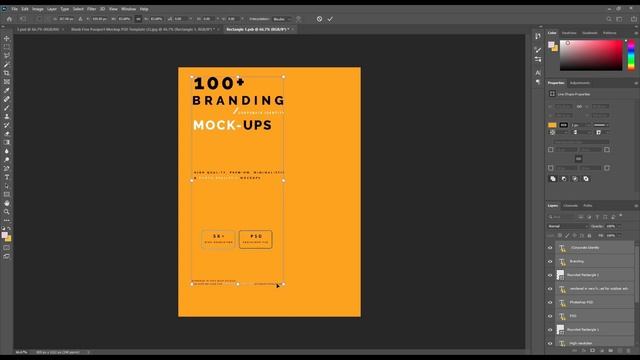Click the rainbow hue slider
The width and height of the screenshot is (640, 360).
[x=631, y=55]
